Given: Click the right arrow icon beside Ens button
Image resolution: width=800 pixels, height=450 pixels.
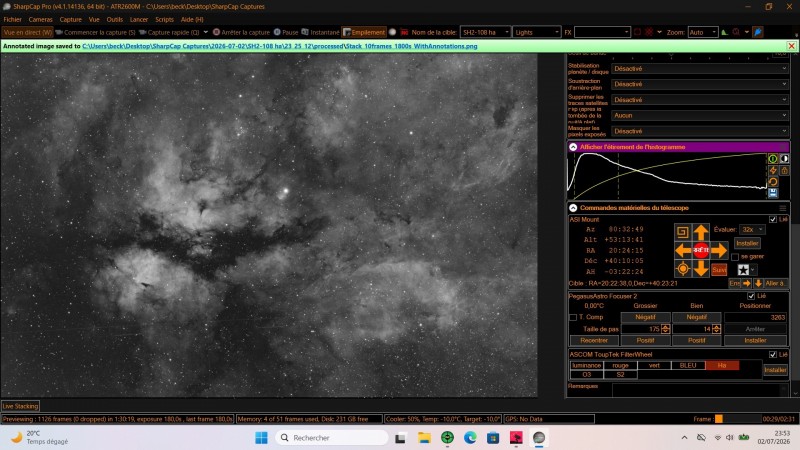Looking at the screenshot, I should coord(746,283).
